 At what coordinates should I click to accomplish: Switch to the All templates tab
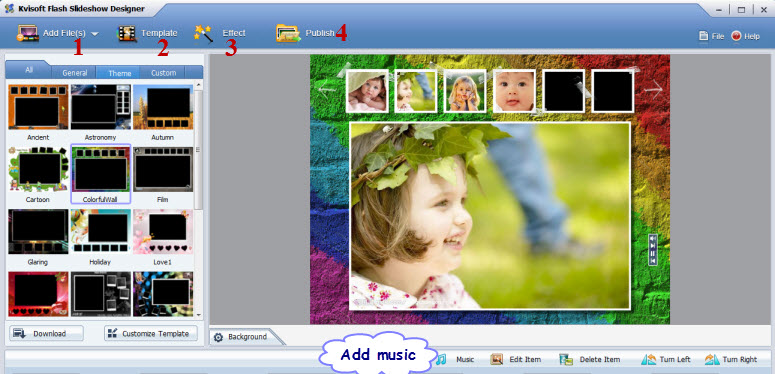click(x=29, y=70)
